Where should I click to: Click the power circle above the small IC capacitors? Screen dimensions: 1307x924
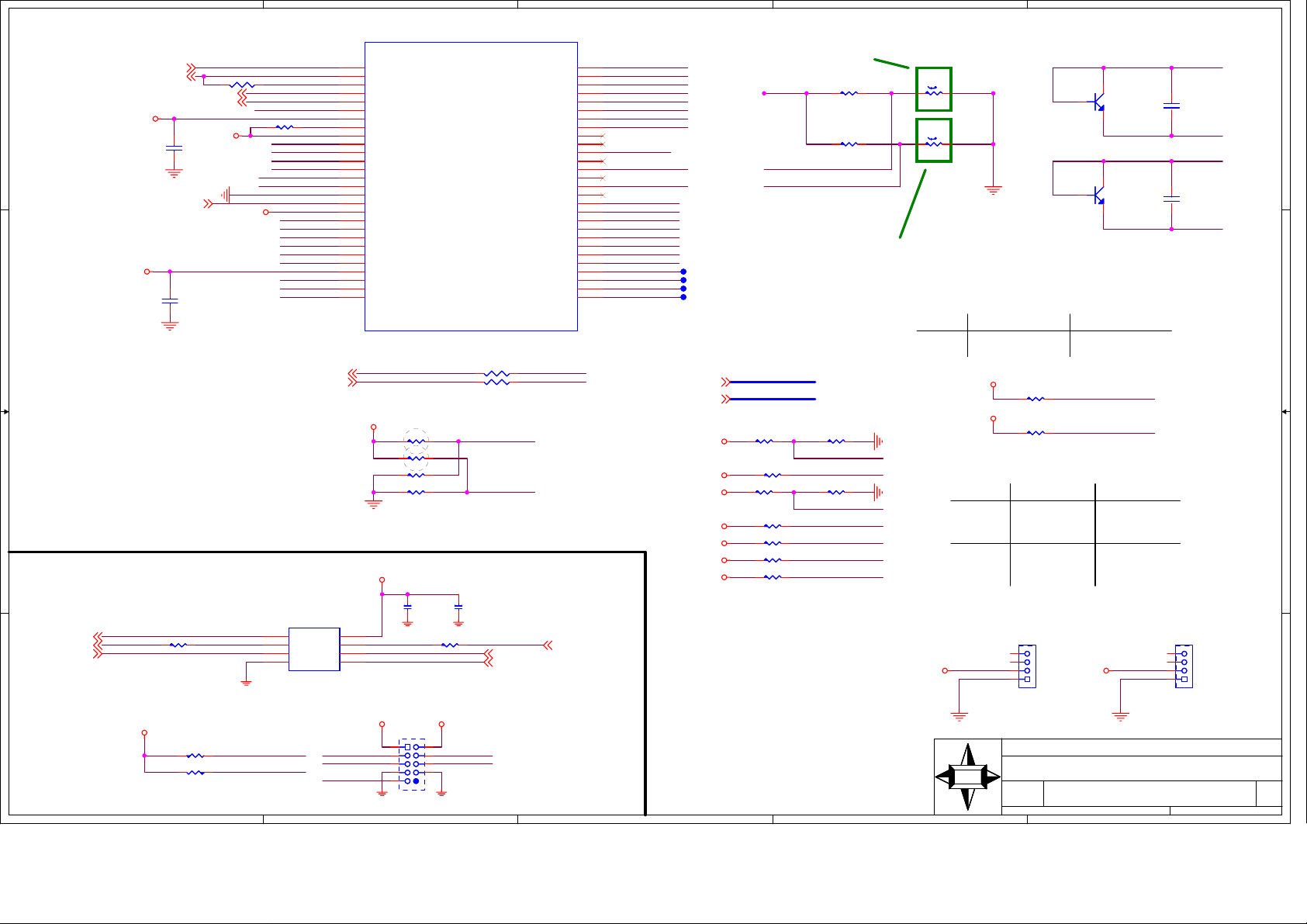[x=382, y=580]
